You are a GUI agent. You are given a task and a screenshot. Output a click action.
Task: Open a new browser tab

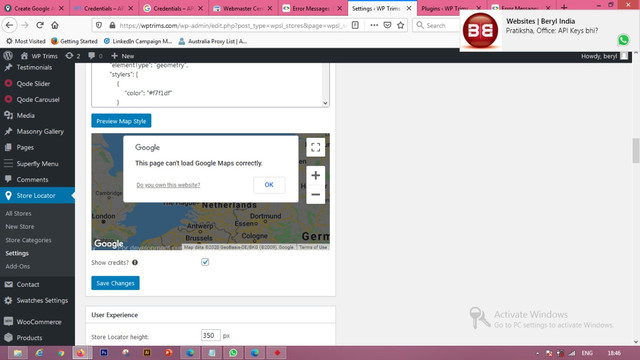564,8
